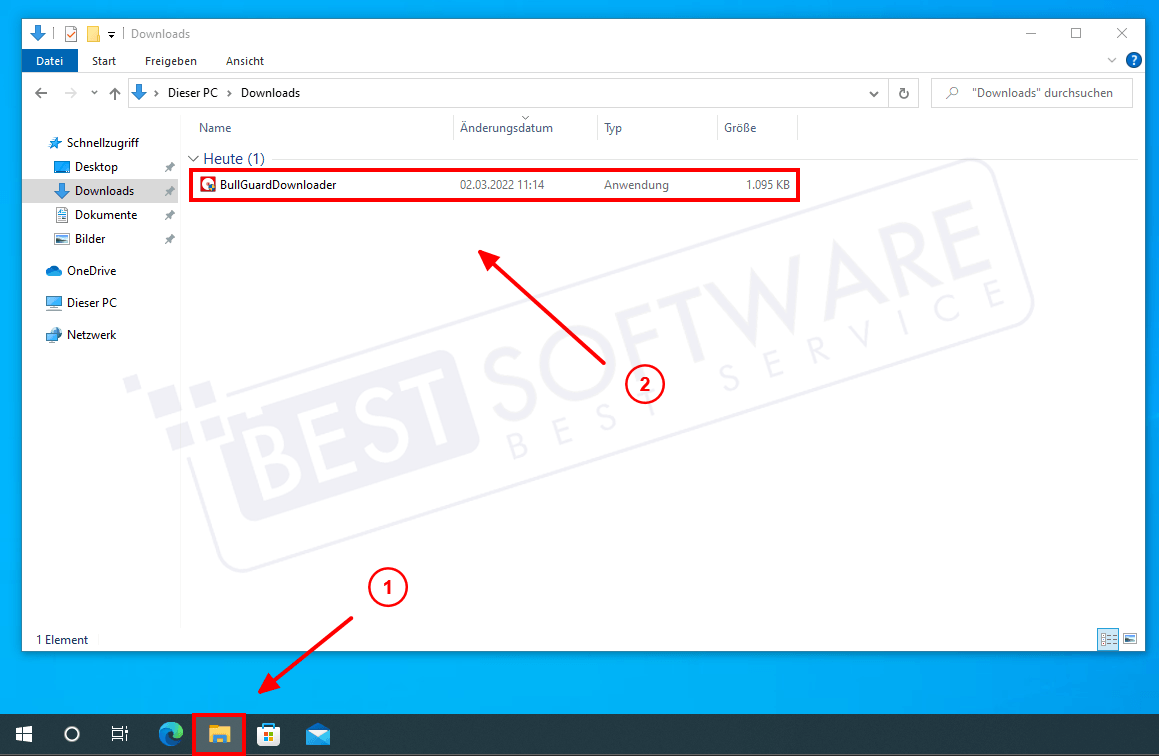
Task: Expand the address bar history dropdown
Action: [873, 93]
